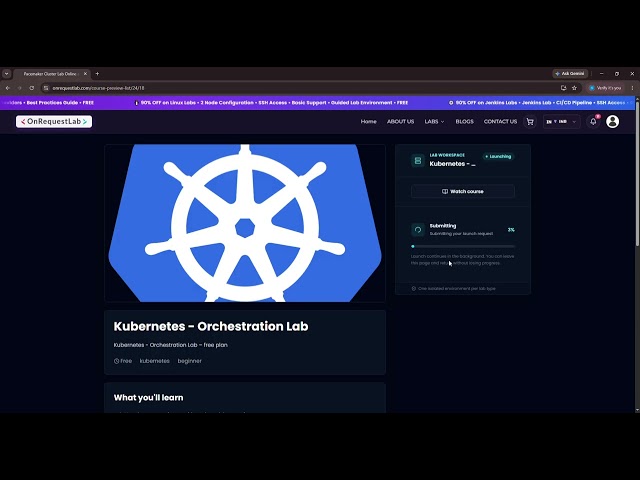Click the install app icon in address bar
640x480 pixels.
pos(563,88)
